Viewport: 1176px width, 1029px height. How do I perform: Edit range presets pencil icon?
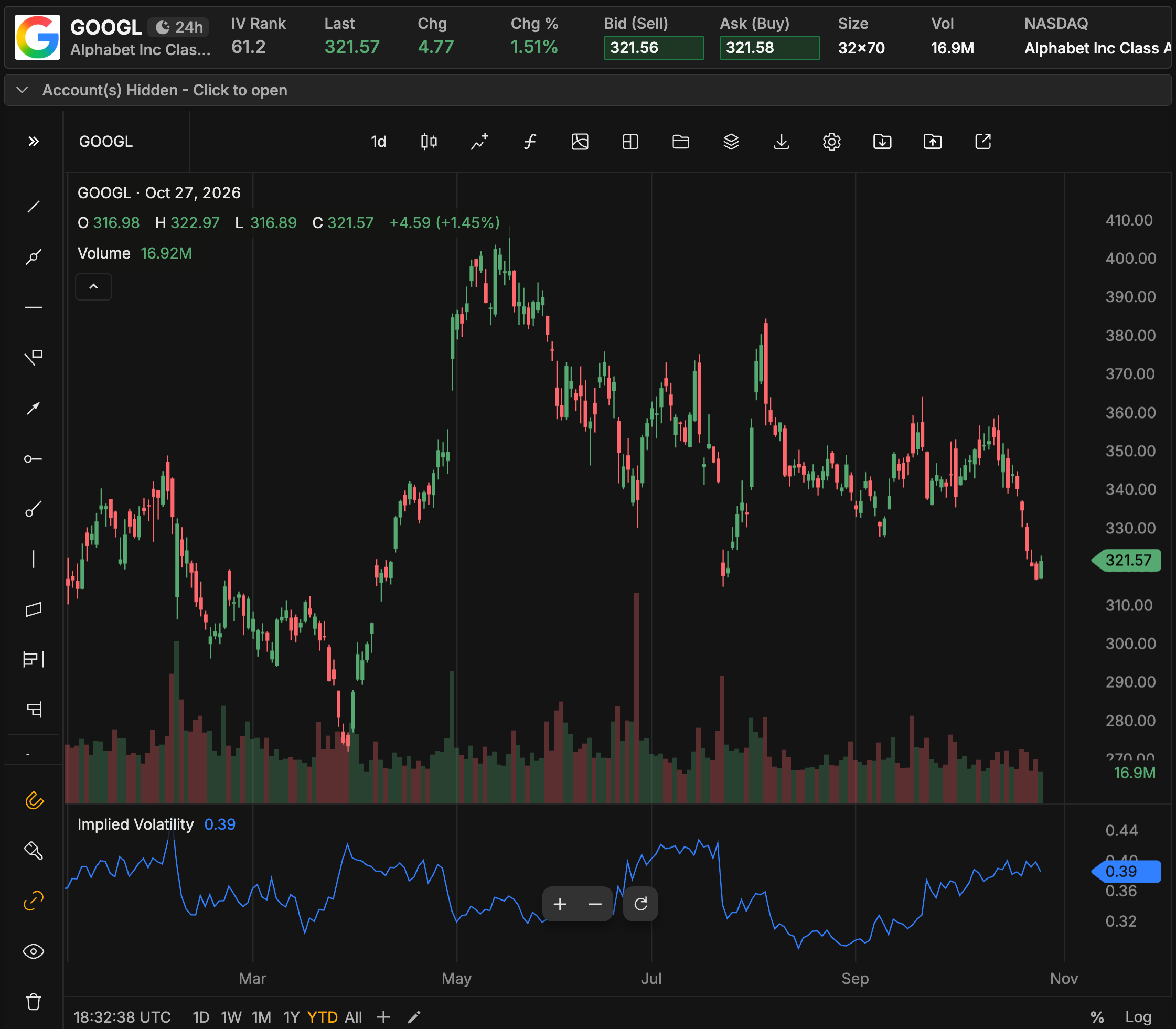414,1017
